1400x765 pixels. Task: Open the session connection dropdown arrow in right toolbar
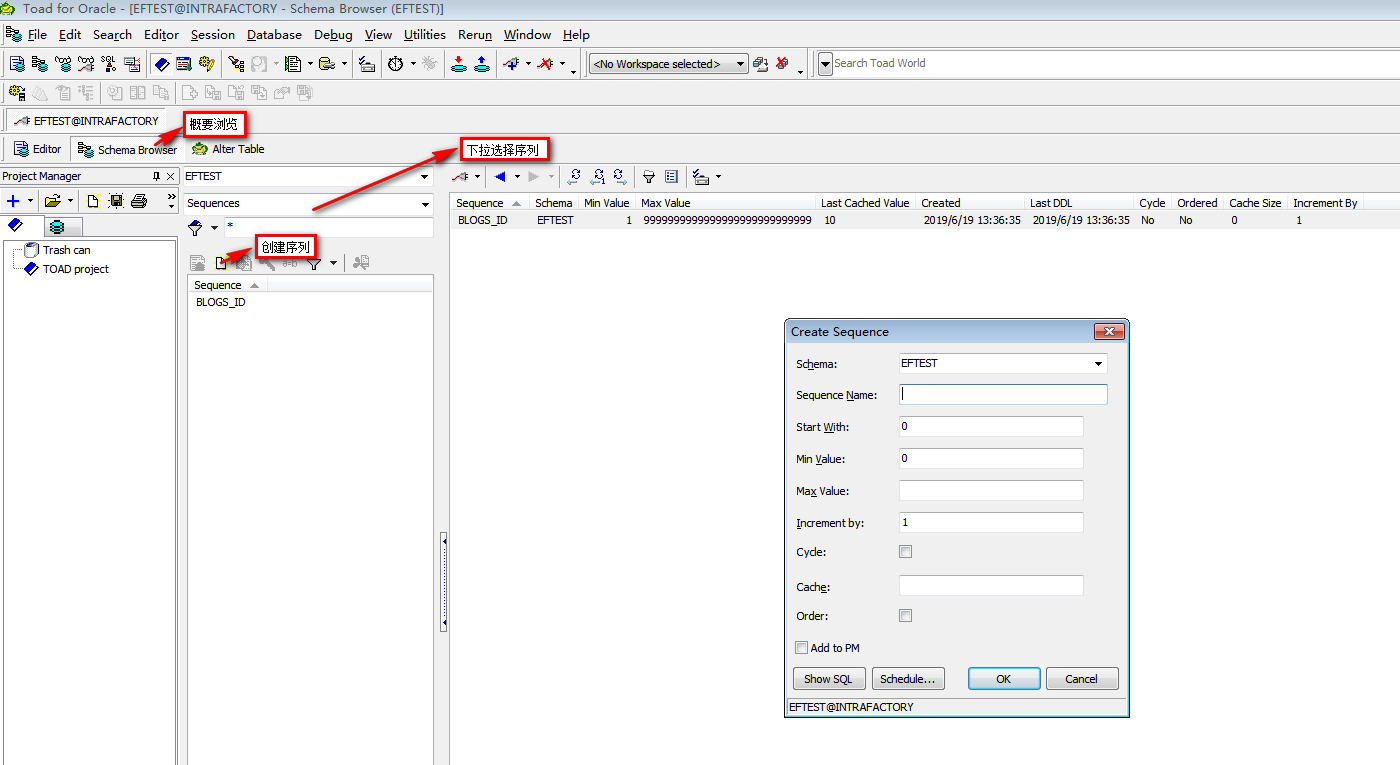tap(478, 177)
